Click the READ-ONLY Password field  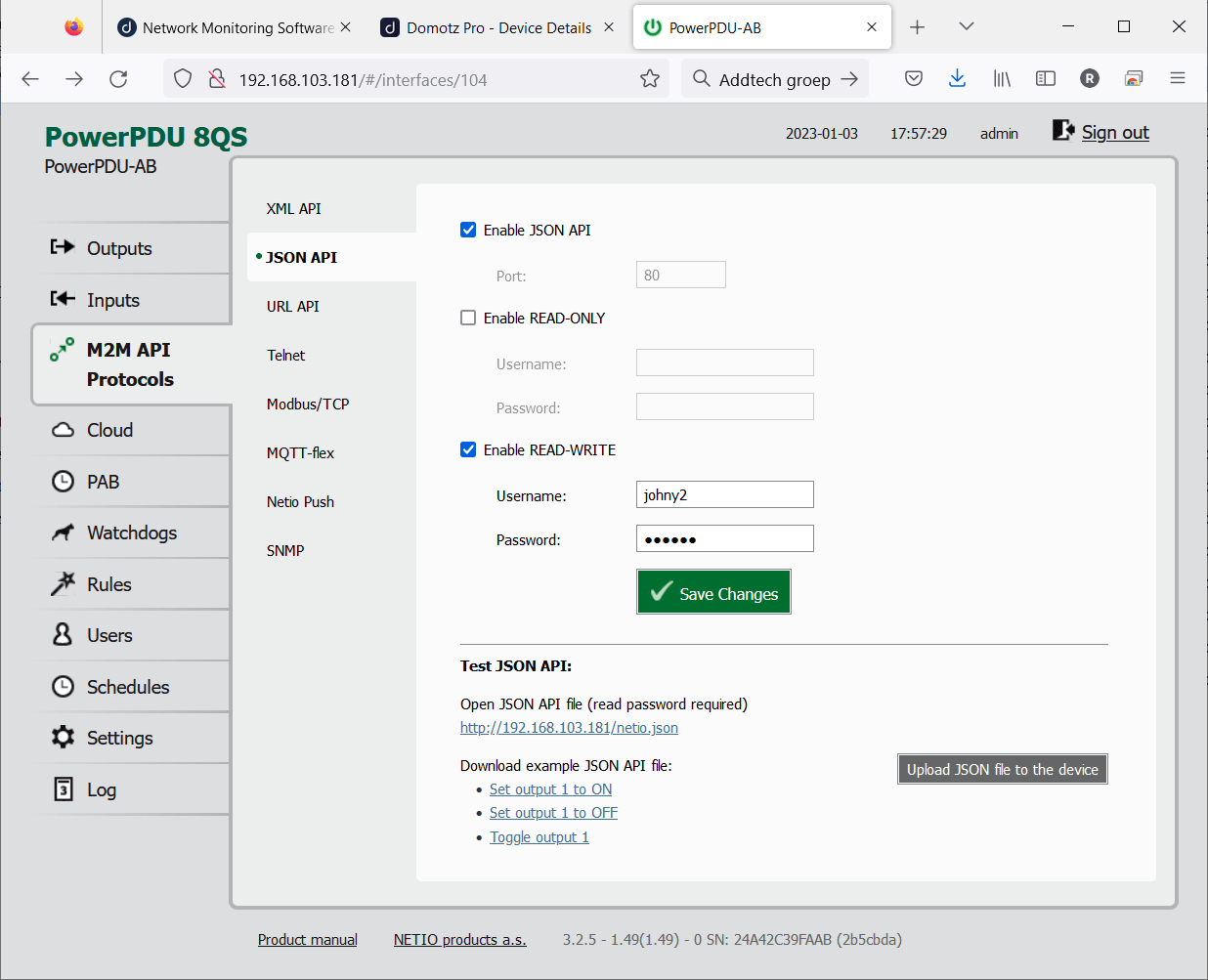[x=725, y=406]
